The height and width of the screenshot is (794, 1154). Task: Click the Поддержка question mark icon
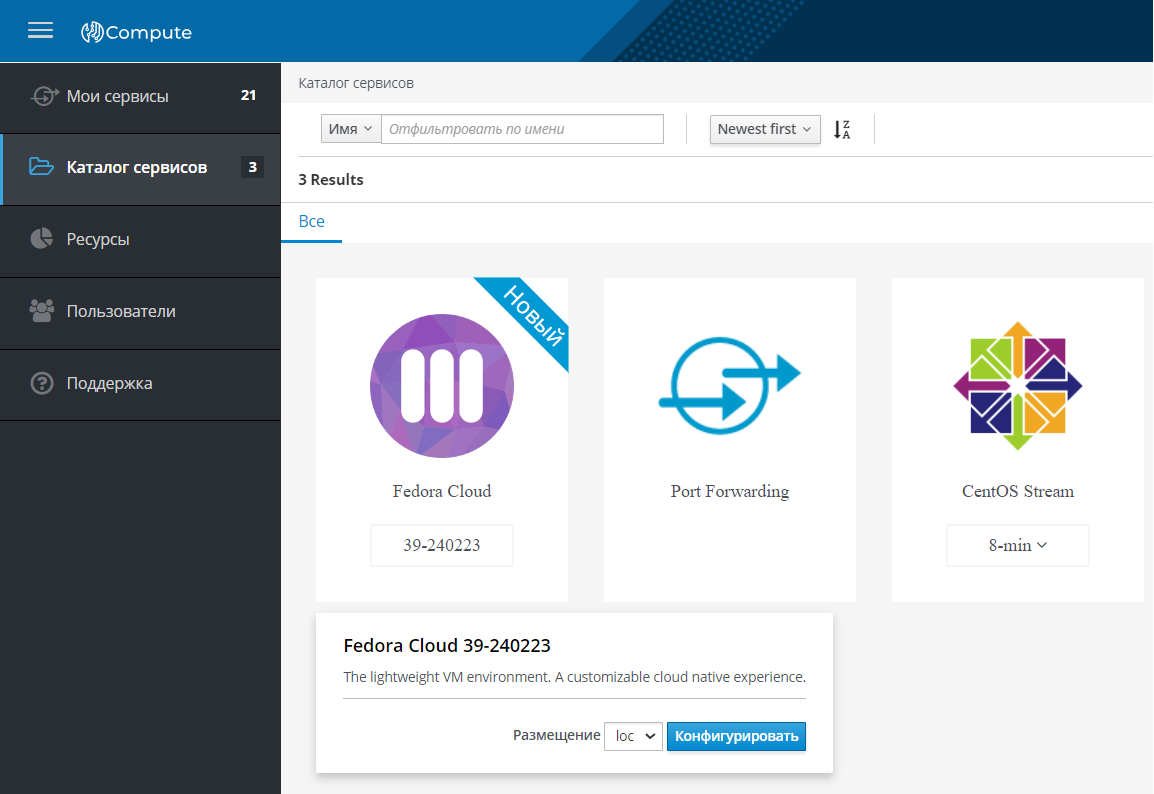coord(41,383)
